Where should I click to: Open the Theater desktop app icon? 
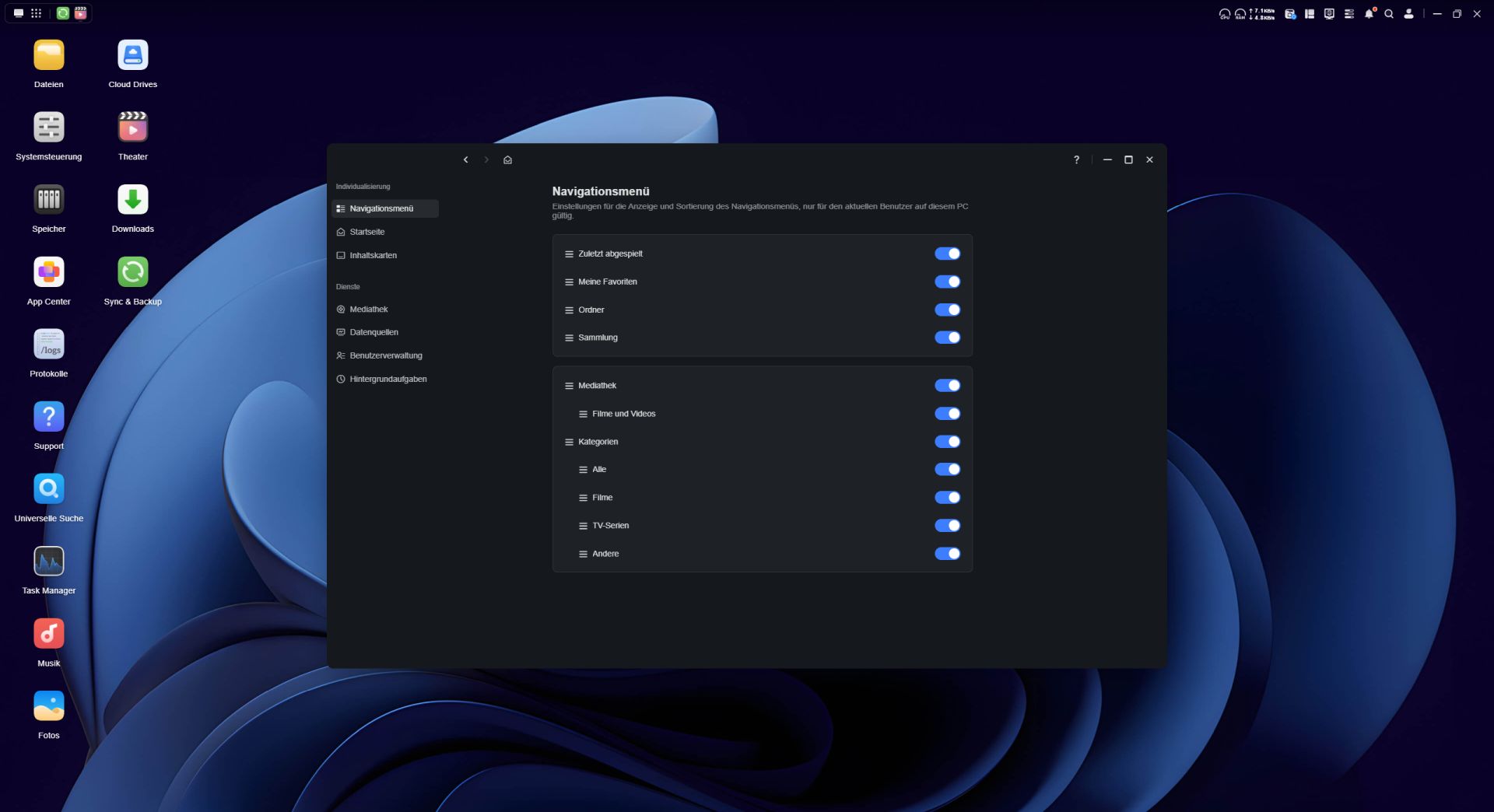132,128
